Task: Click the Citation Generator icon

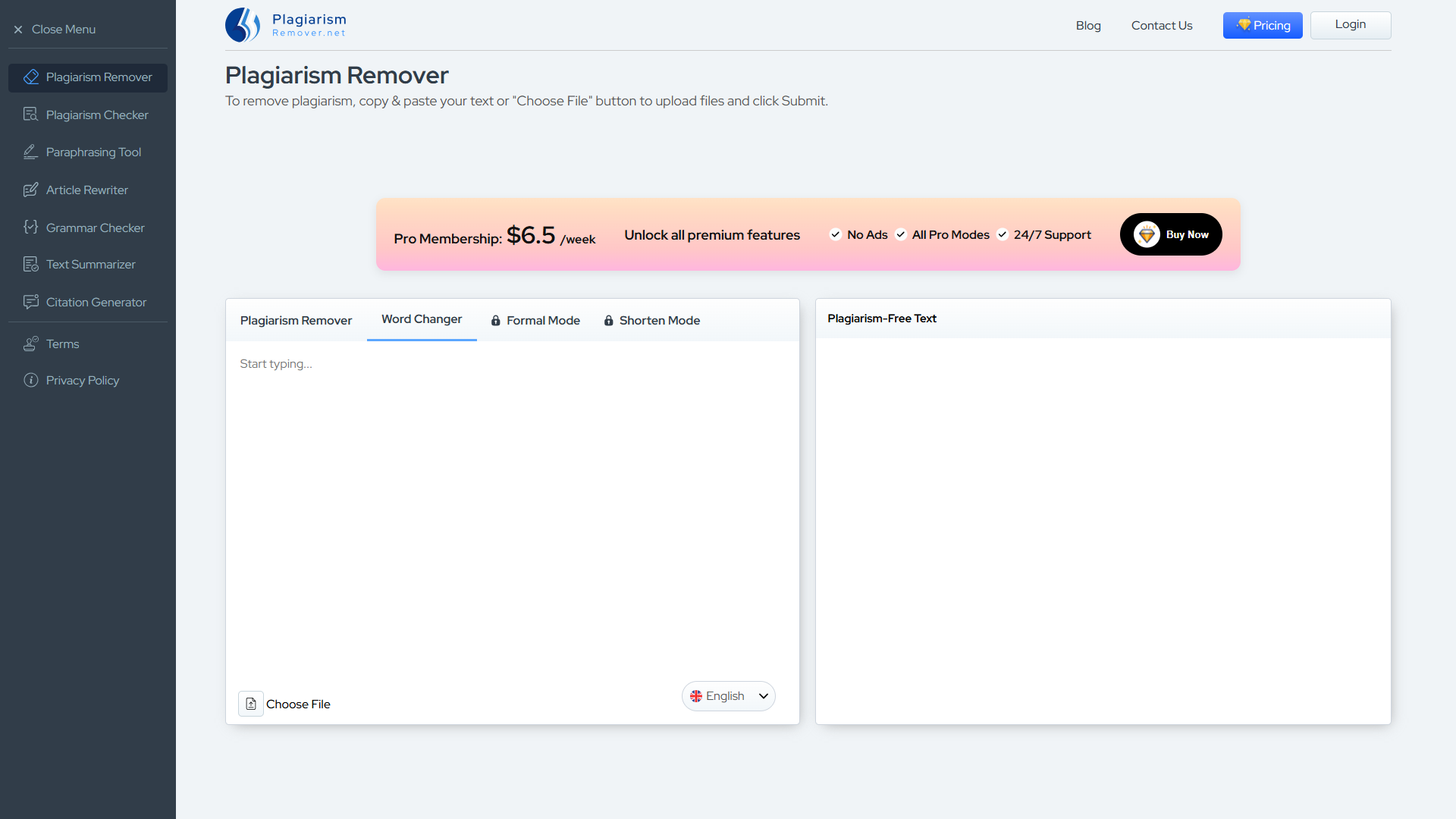Action: click(30, 302)
